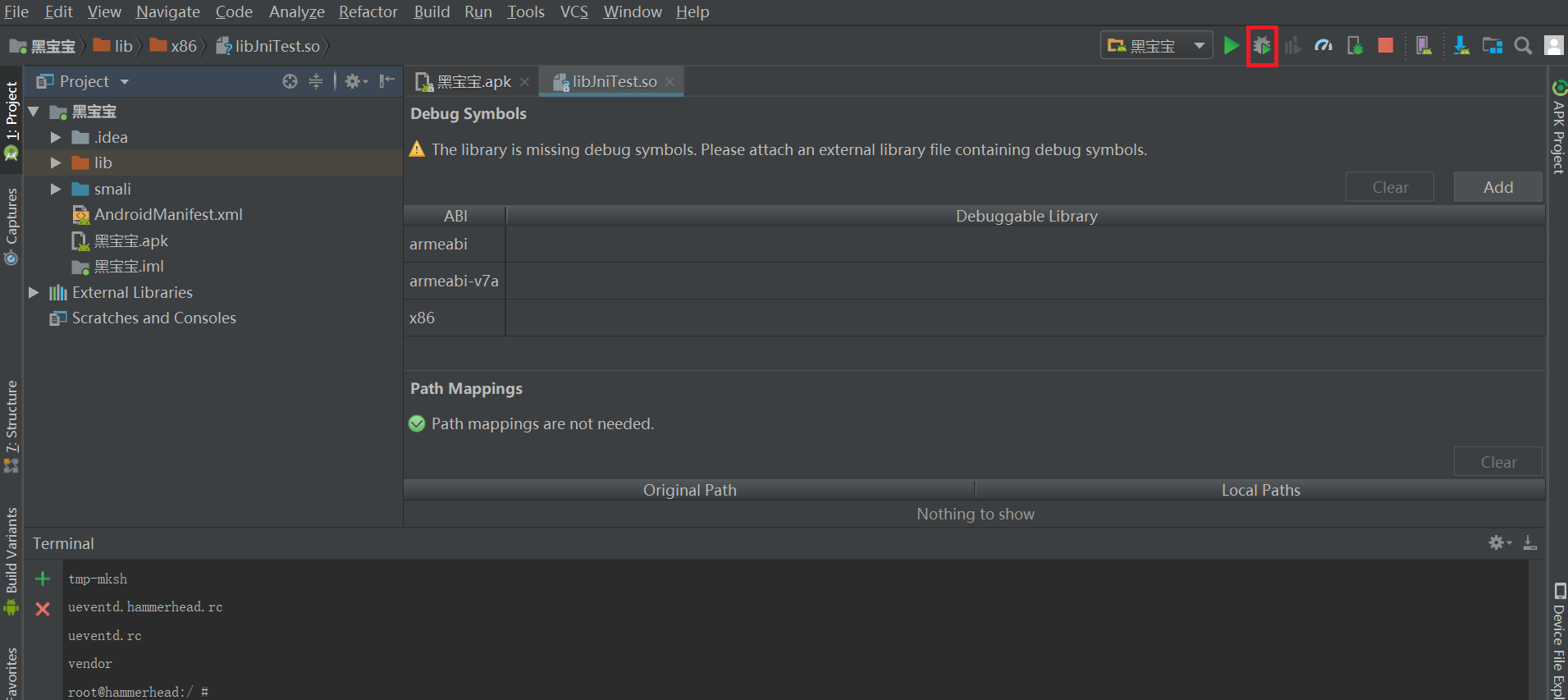
Task: Expand the .idea folder
Action: (56, 137)
